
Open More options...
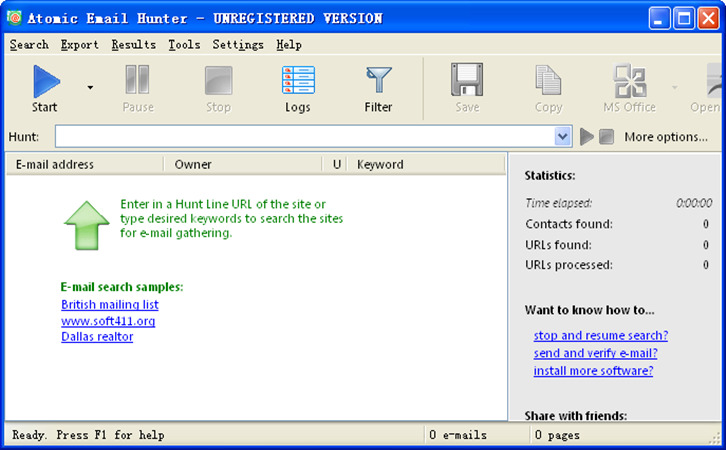click(x=665, y=137)
